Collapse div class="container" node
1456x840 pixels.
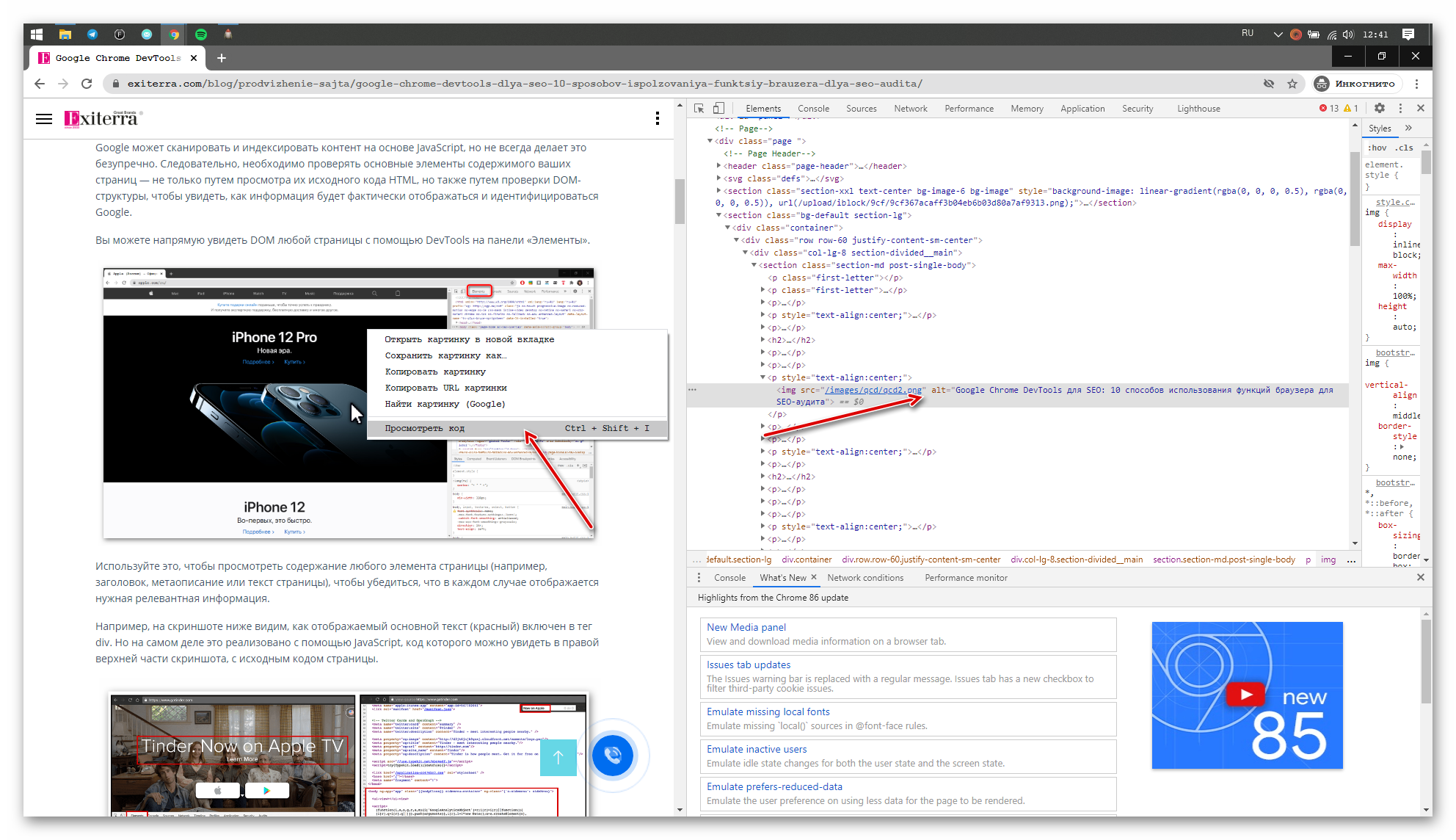[727, 228]
